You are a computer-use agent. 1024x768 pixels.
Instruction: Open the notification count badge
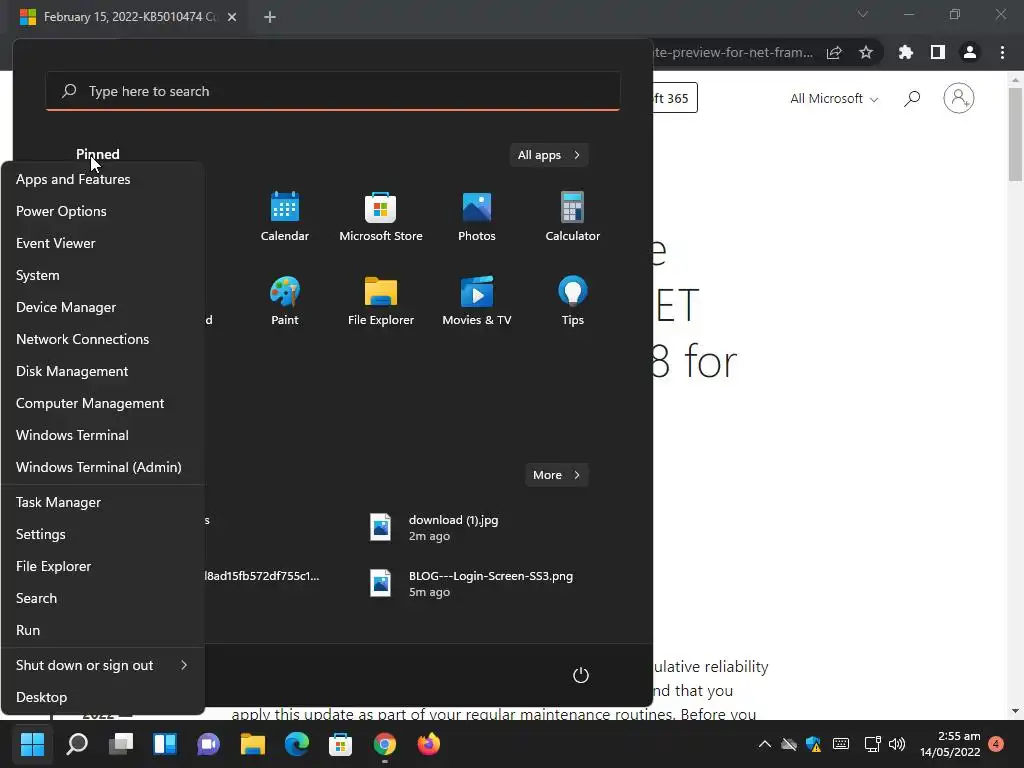tap(996, 744)
